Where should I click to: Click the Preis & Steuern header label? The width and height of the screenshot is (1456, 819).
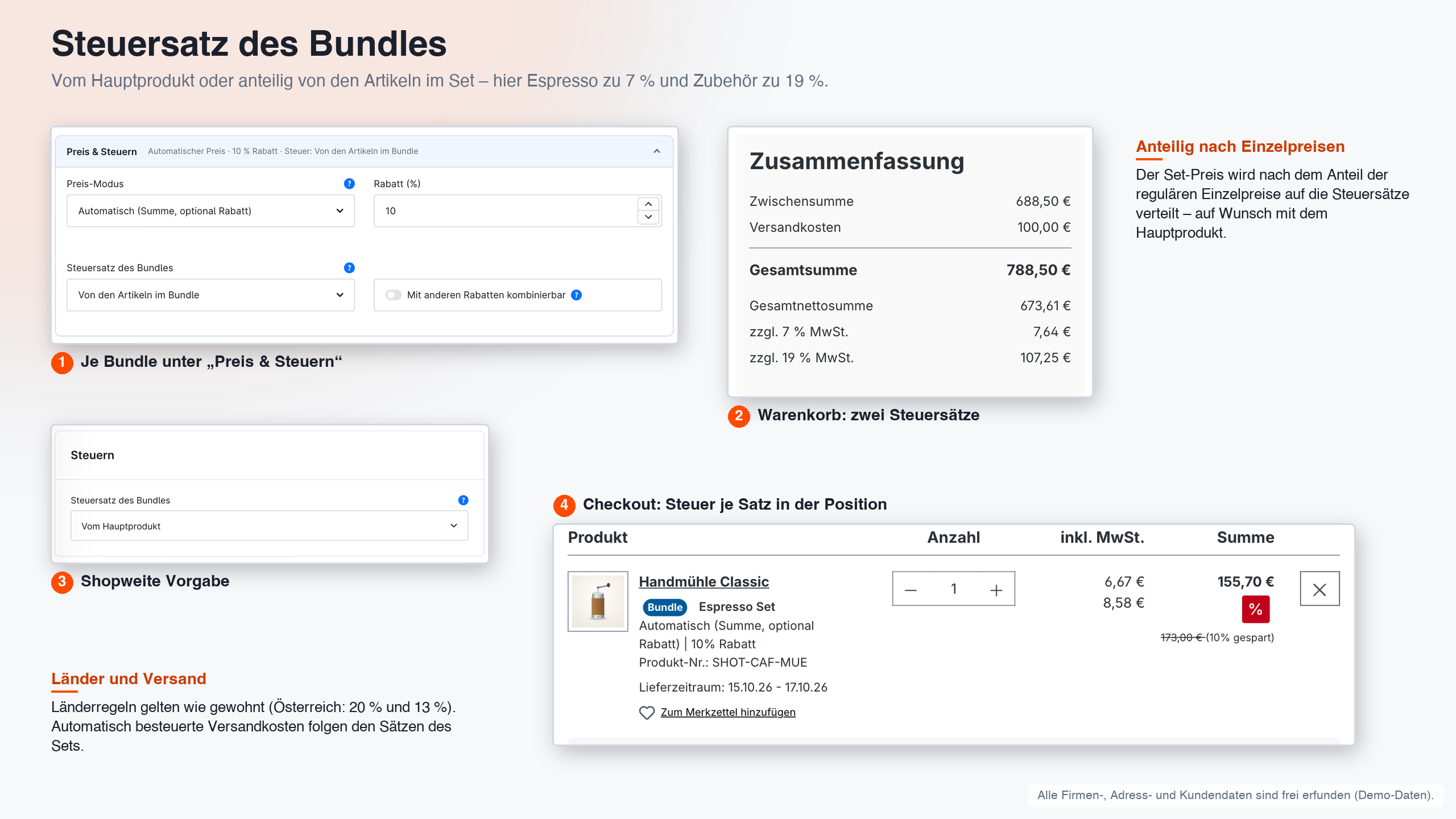click(x=101, y=151)
